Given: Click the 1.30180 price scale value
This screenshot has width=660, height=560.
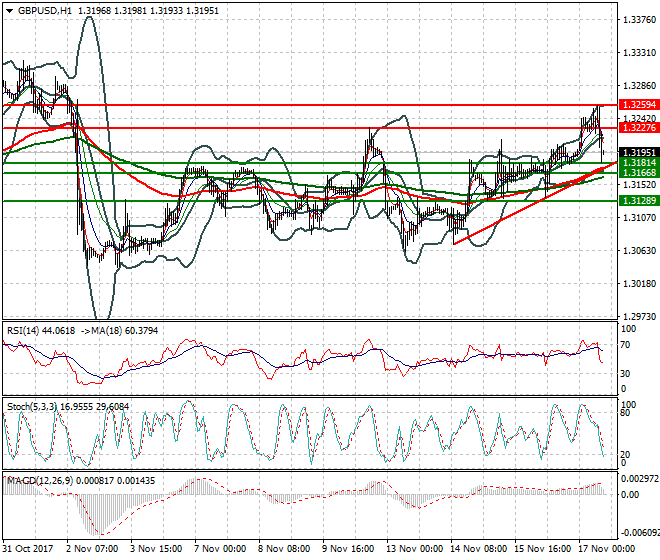Looking at the screenshot, I should 639,283.
